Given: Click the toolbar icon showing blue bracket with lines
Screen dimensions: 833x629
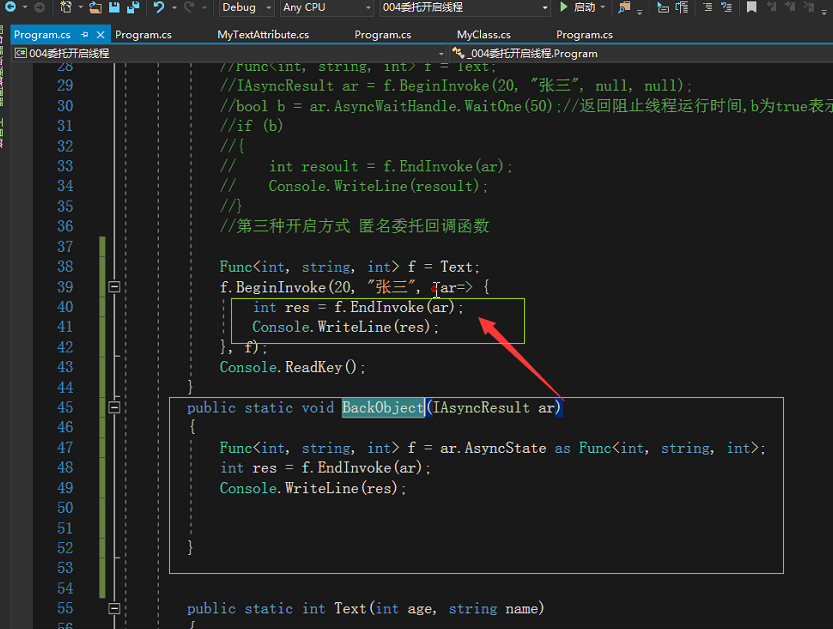Looking at the screenshot, I should 682,7.
